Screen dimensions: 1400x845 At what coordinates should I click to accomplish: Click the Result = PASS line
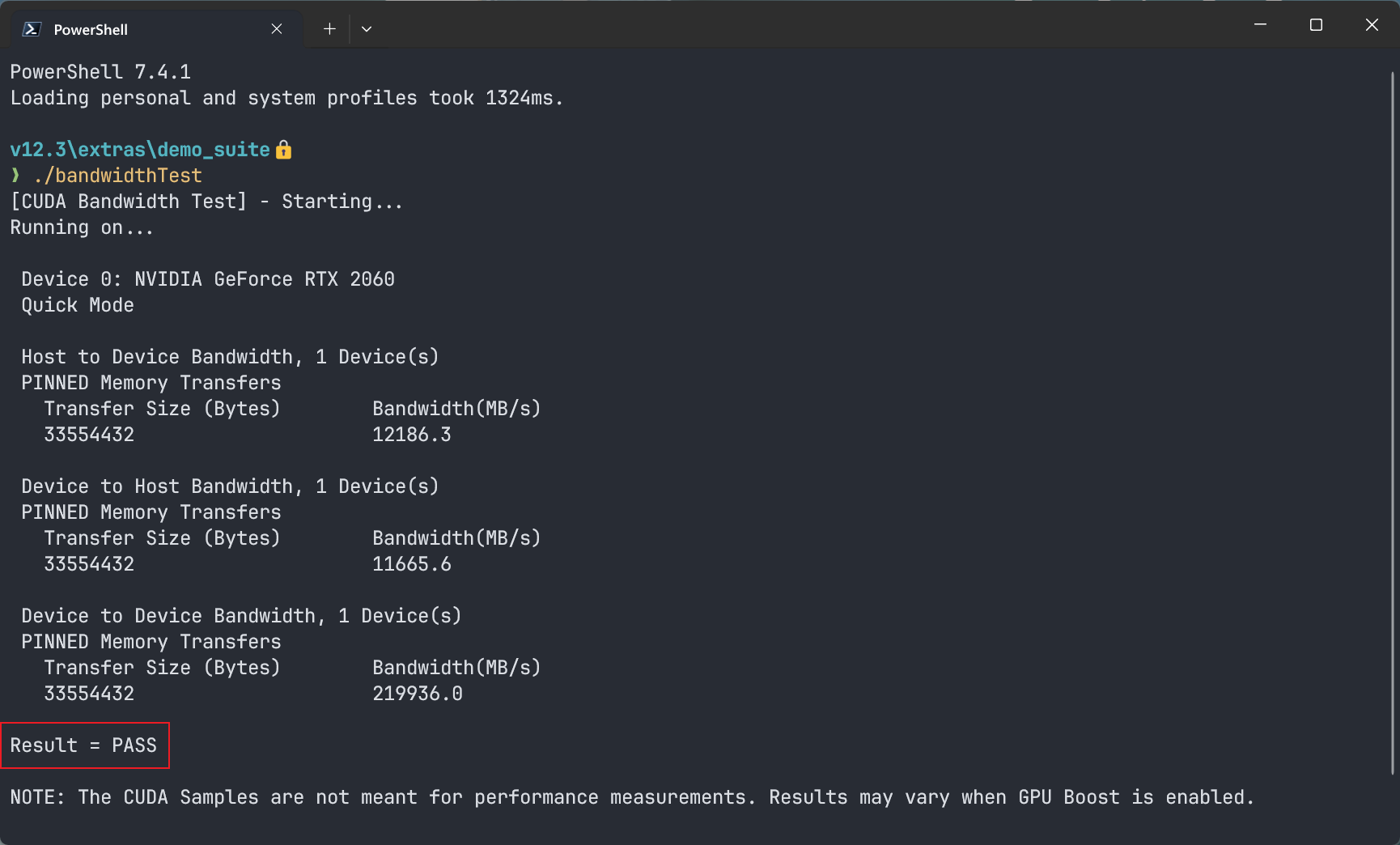84,745
